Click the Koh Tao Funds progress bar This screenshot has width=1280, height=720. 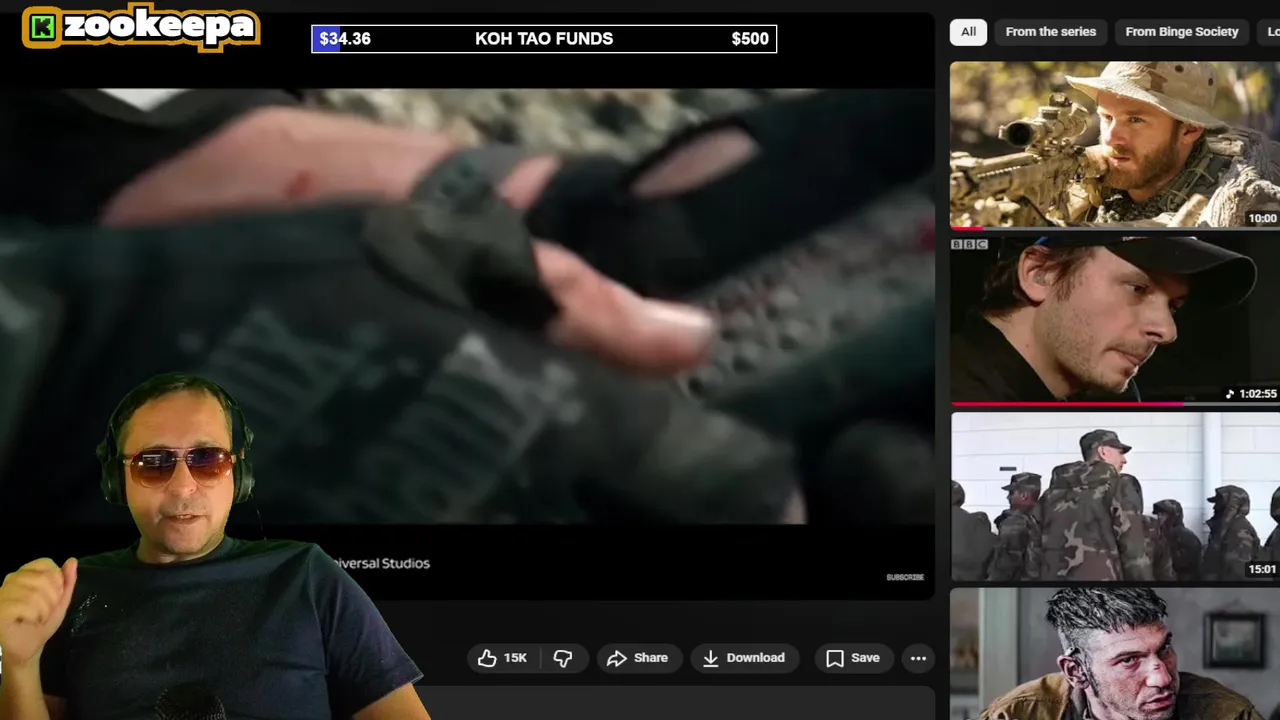(544, 39)
